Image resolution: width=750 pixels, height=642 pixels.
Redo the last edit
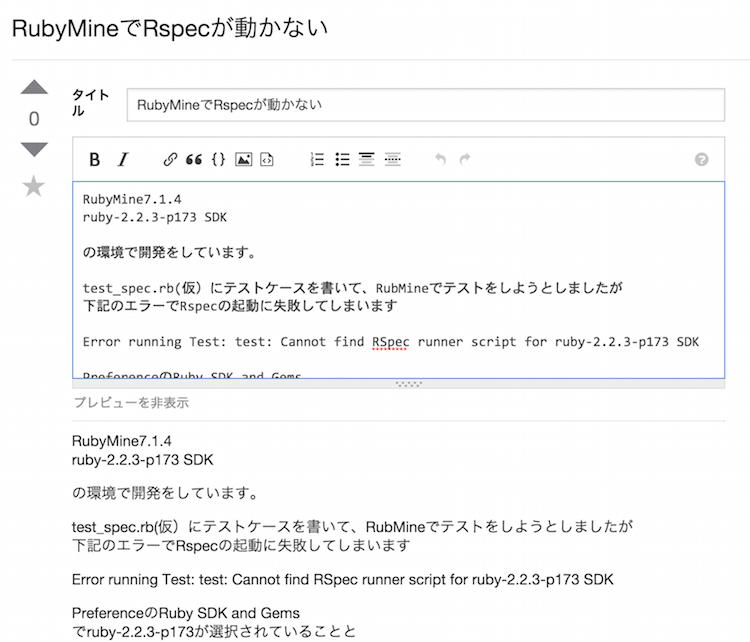pyautogui.click(x=465, y=159)
